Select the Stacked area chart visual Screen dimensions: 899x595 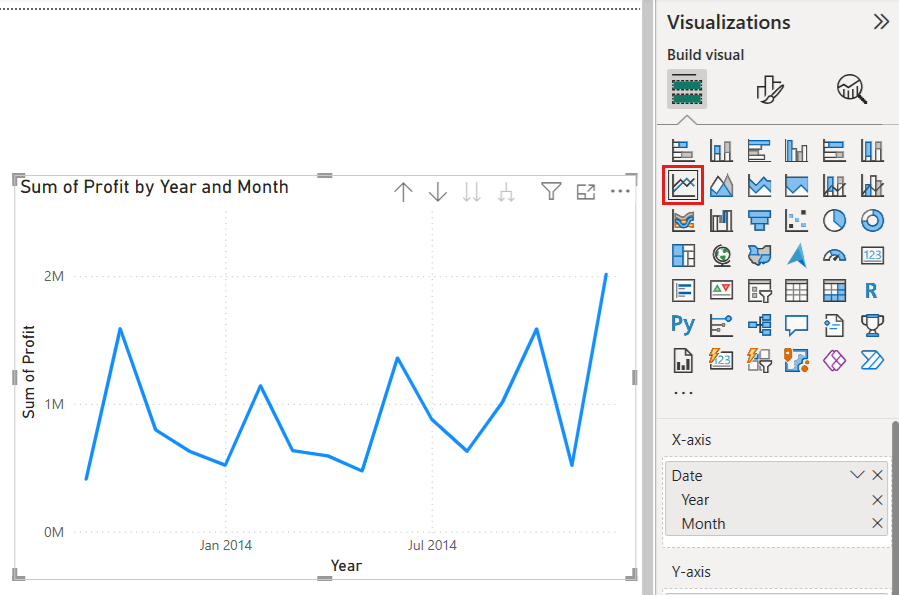(x=759, y=186)
